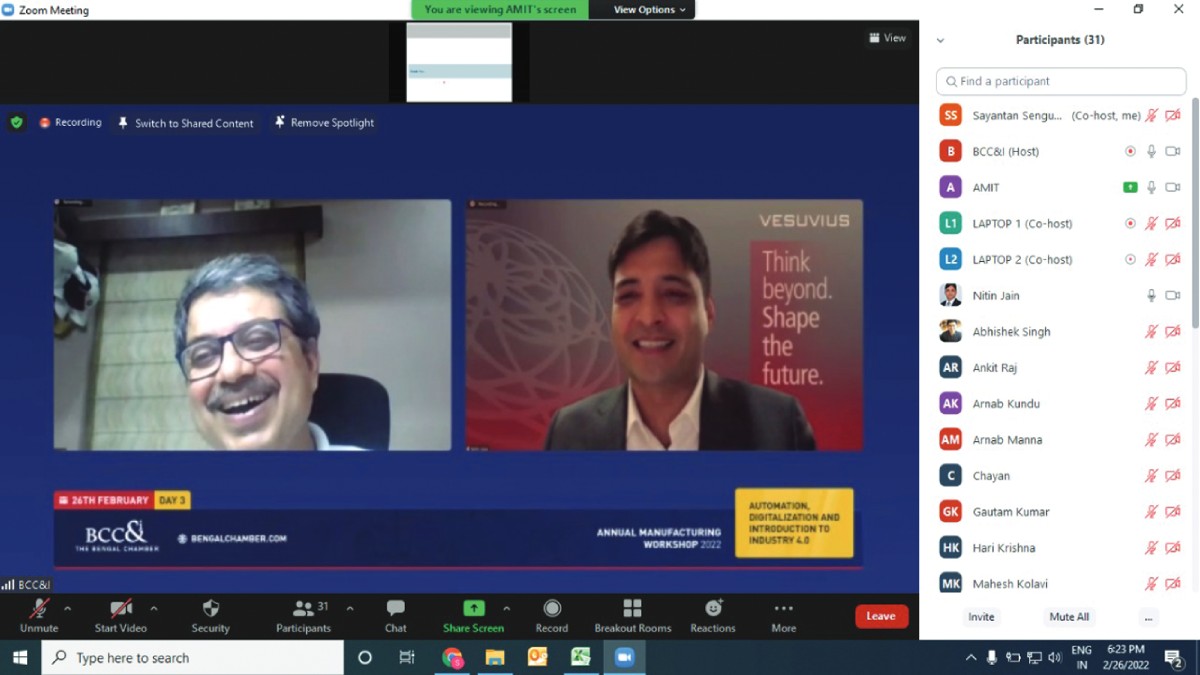The height and width of the screenshot is (675, 1200).
Task: Click the 6:23 PM clock in the system tray
Action: tap(1125, 650)
